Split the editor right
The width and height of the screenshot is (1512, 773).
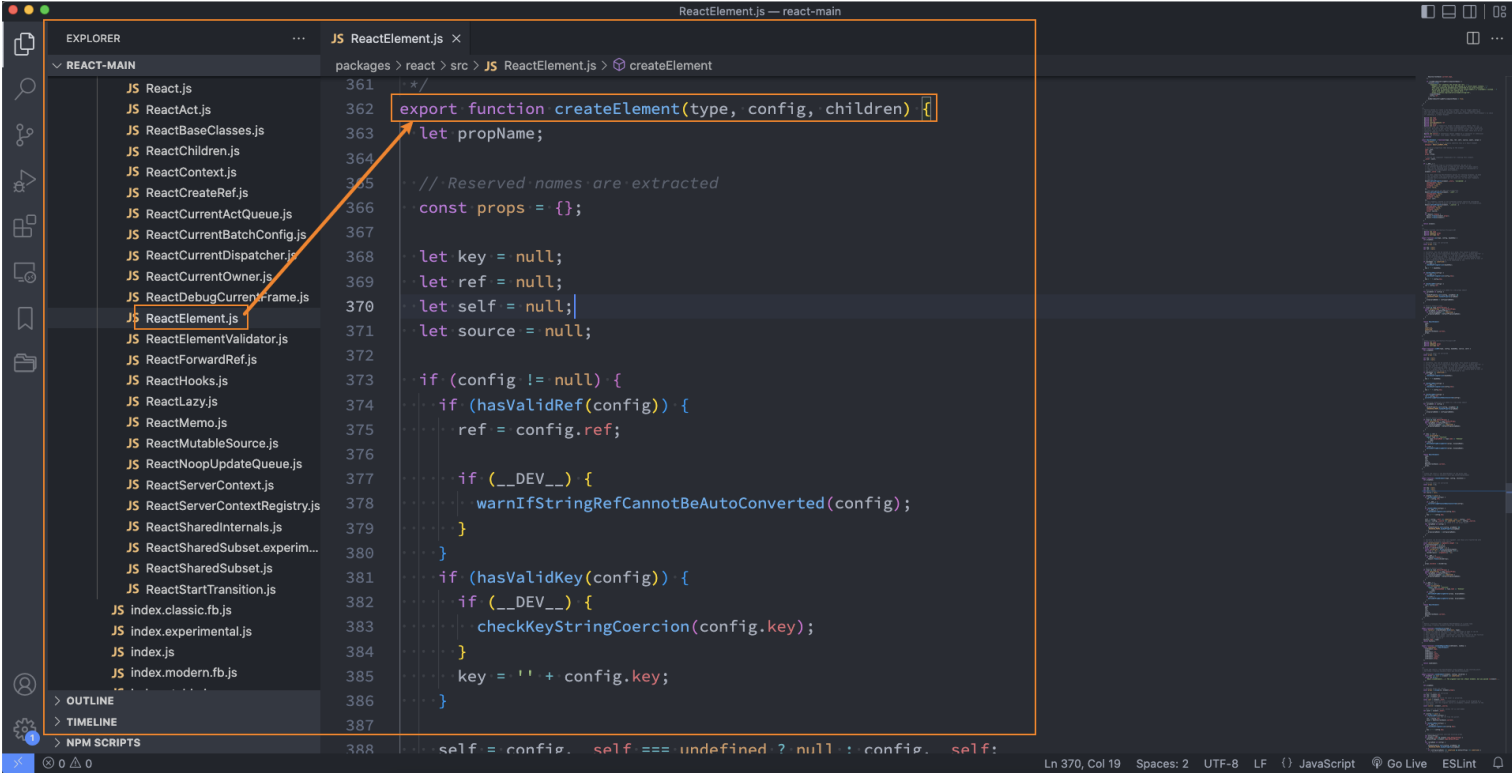tap(1472, 38)
